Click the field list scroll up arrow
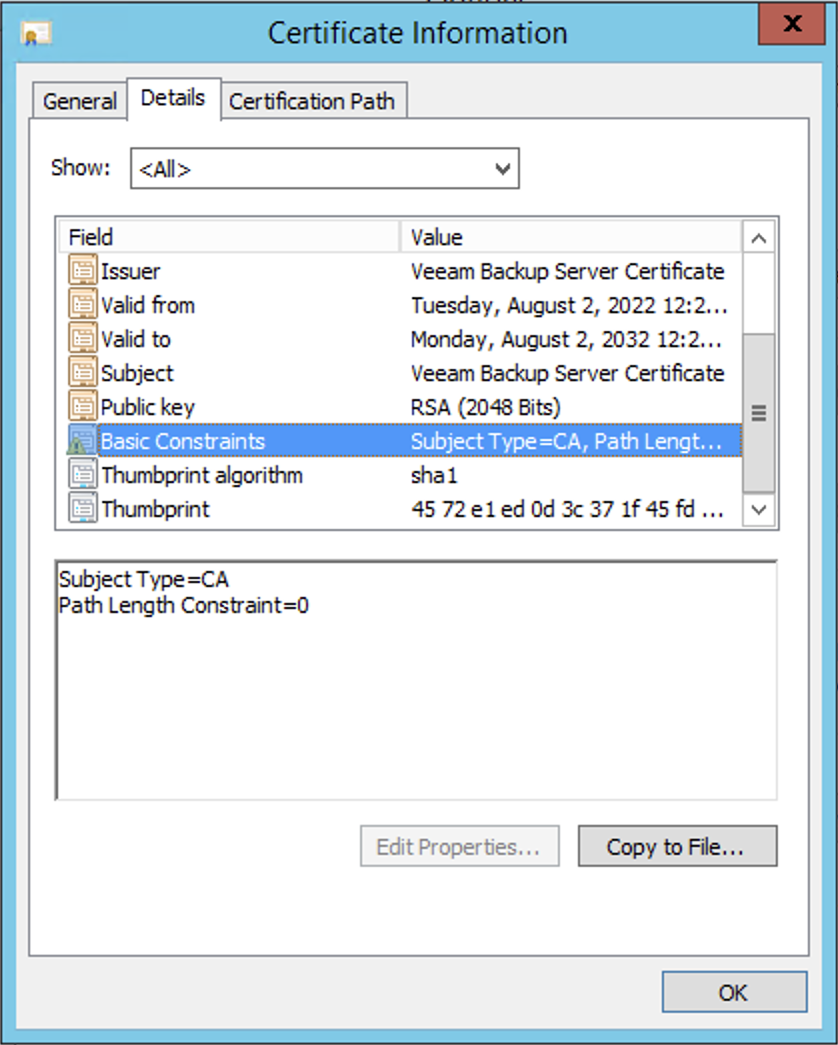This screenshot has height=1045, width=838. point(759,239)
